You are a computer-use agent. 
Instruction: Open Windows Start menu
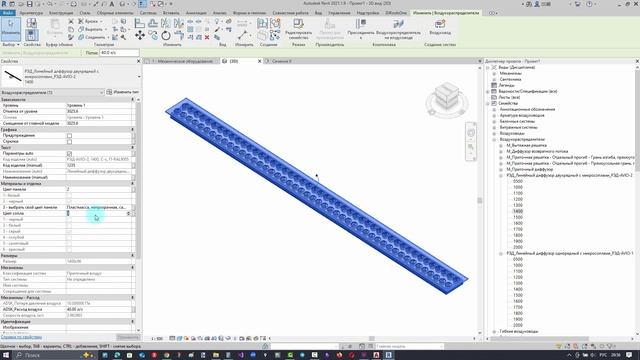(6, 355)
